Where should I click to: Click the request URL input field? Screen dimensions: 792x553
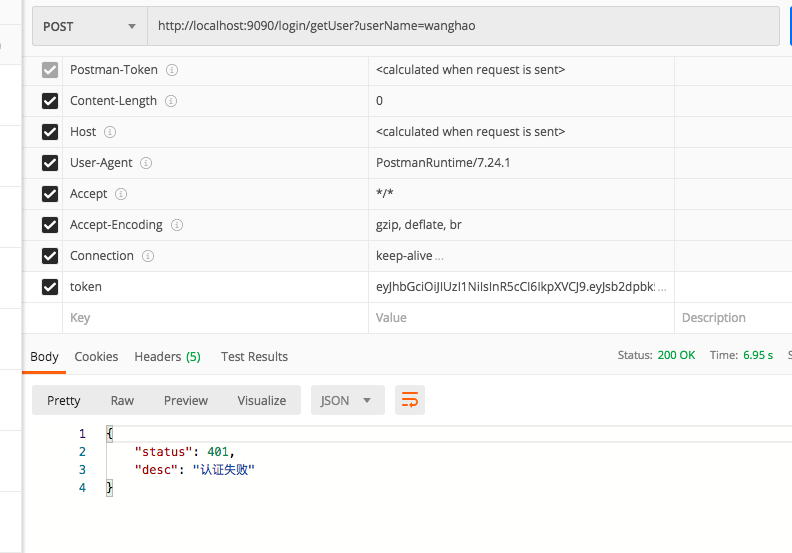462,27
